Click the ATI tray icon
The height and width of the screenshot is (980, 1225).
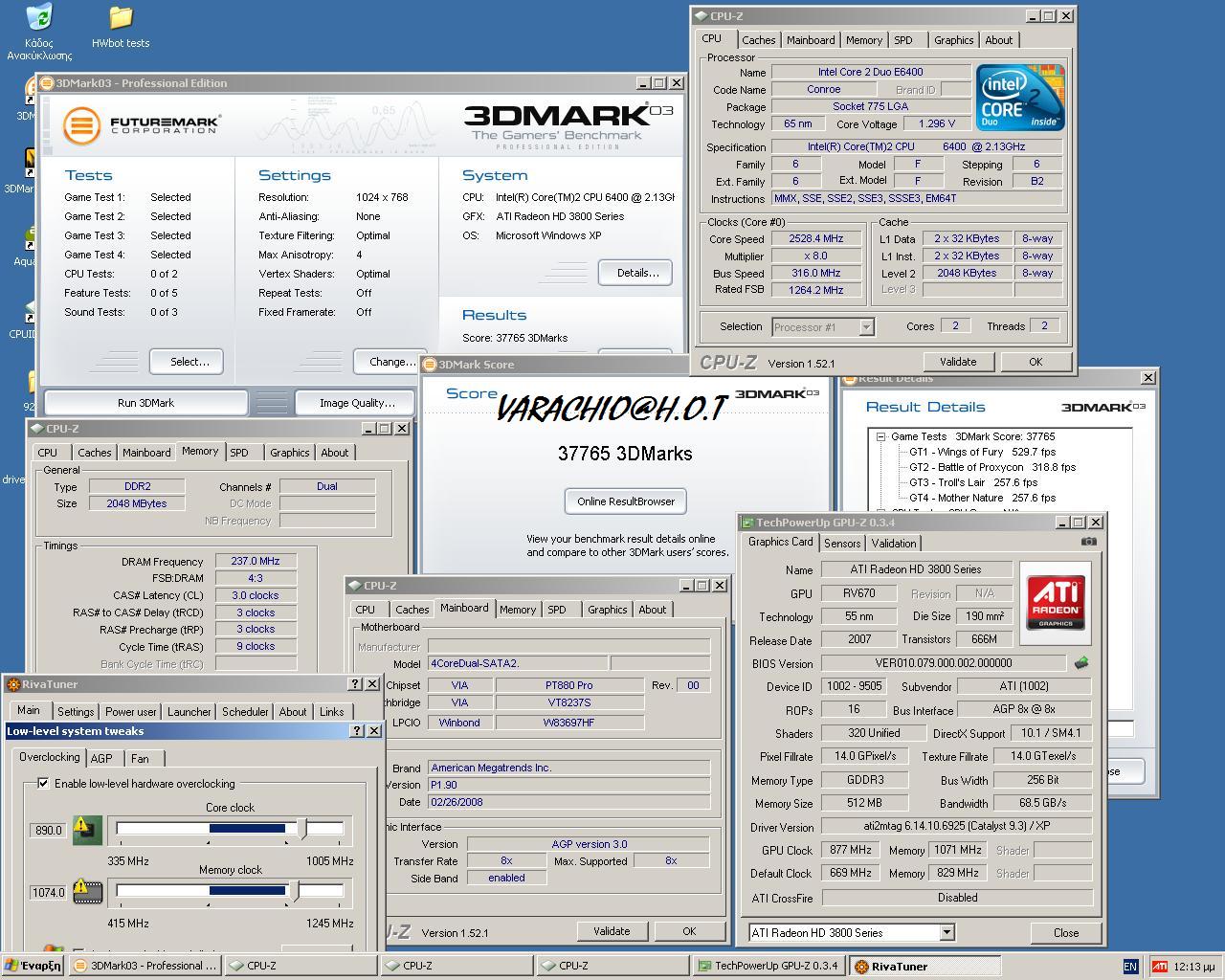[1160, 967]
